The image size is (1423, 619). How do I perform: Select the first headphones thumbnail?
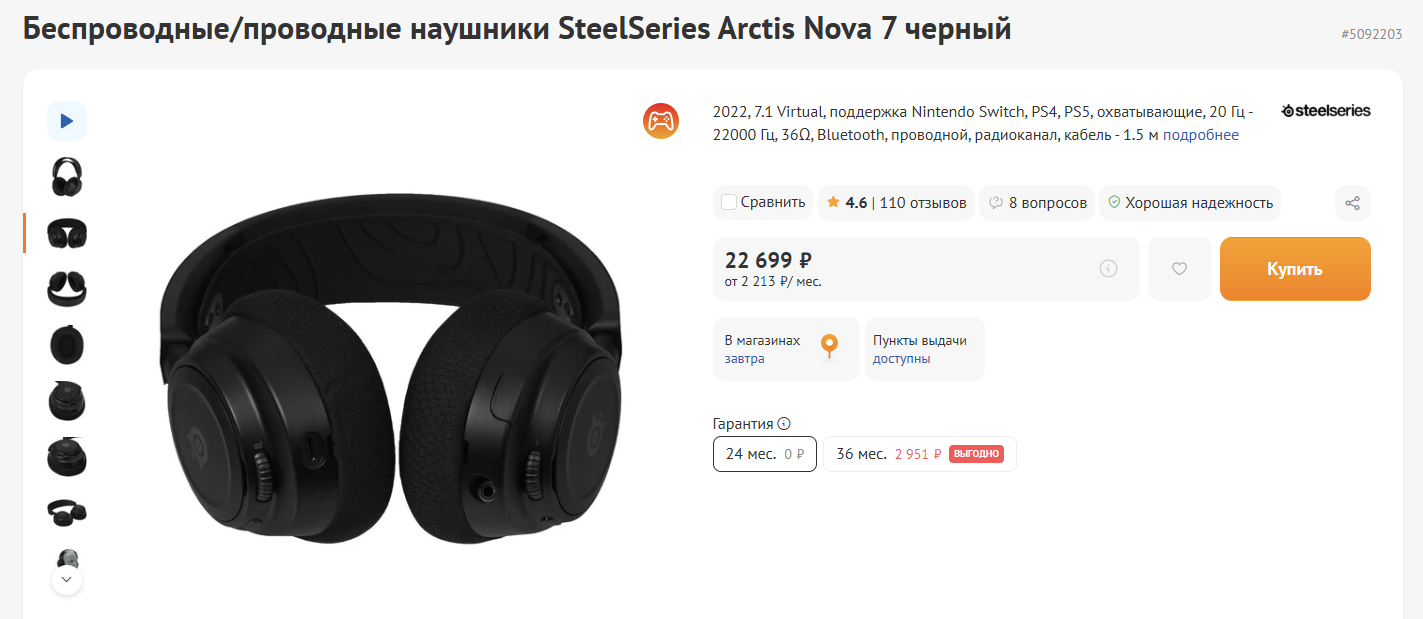67,177
